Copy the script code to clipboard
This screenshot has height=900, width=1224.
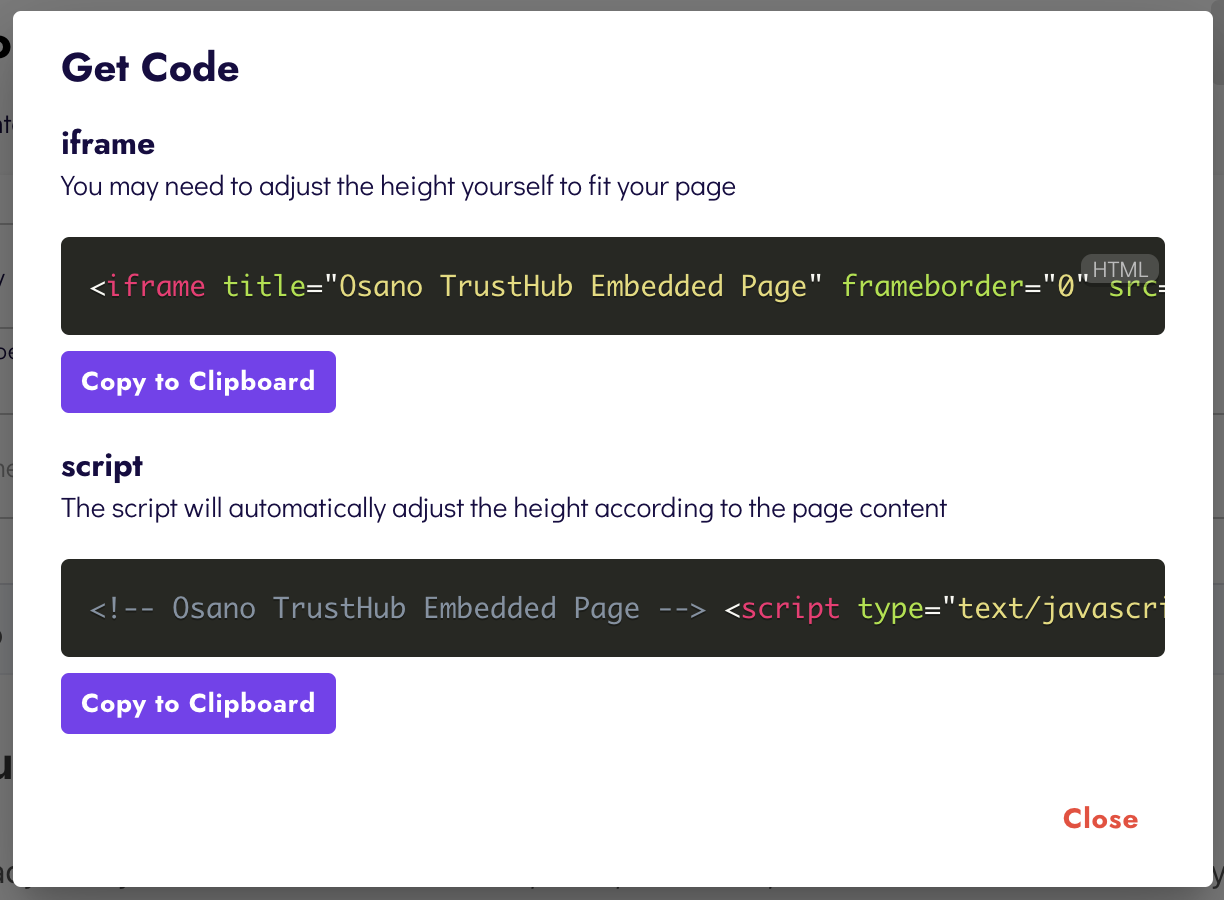198,704
